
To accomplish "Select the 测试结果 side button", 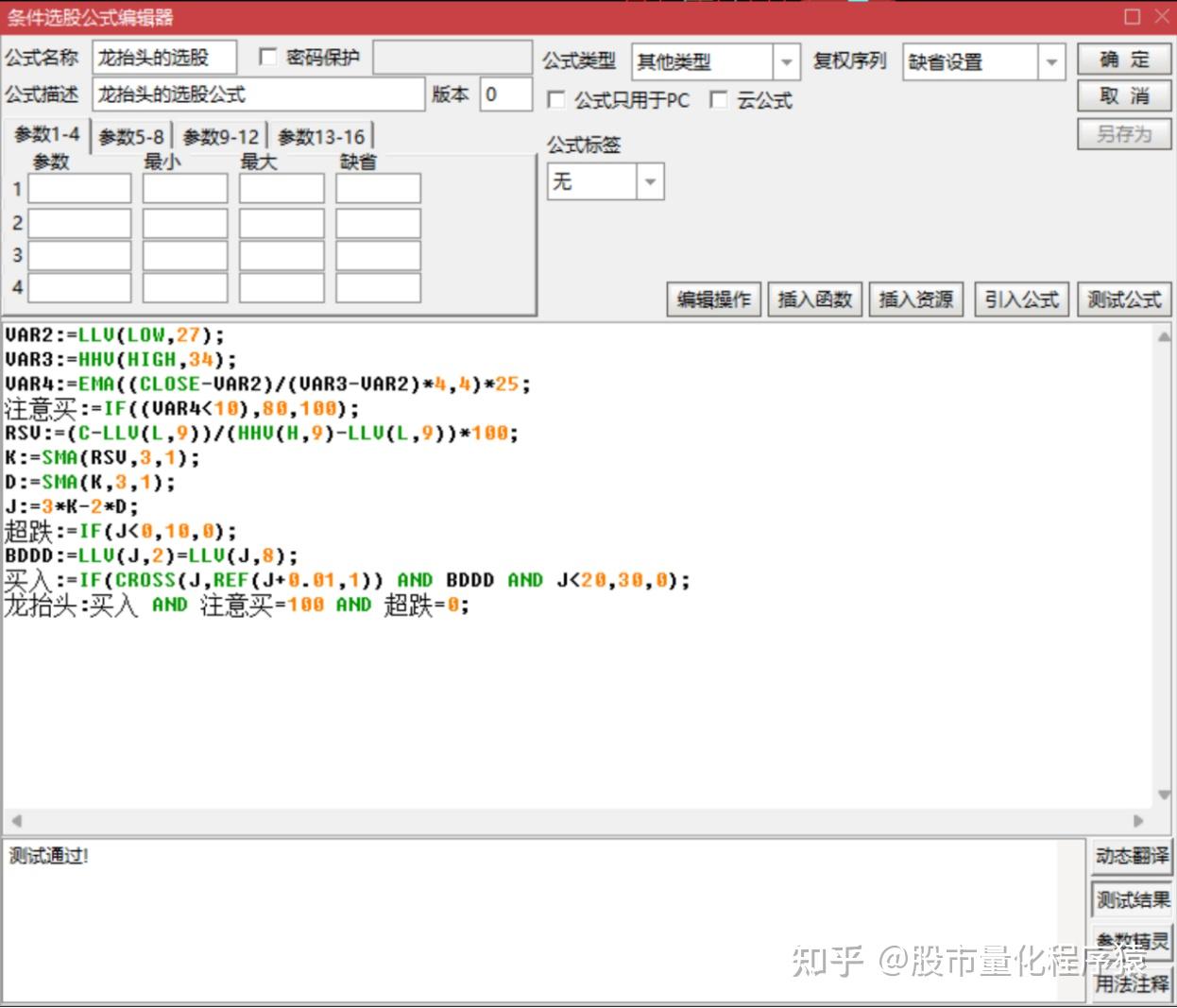I will coord(1132,900).
